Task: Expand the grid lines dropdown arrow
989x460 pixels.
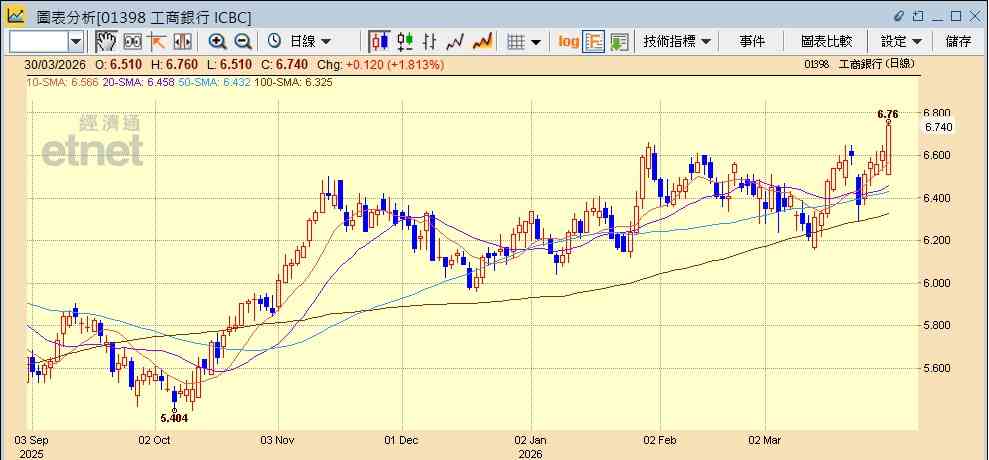Action: [x=535, y=42]
